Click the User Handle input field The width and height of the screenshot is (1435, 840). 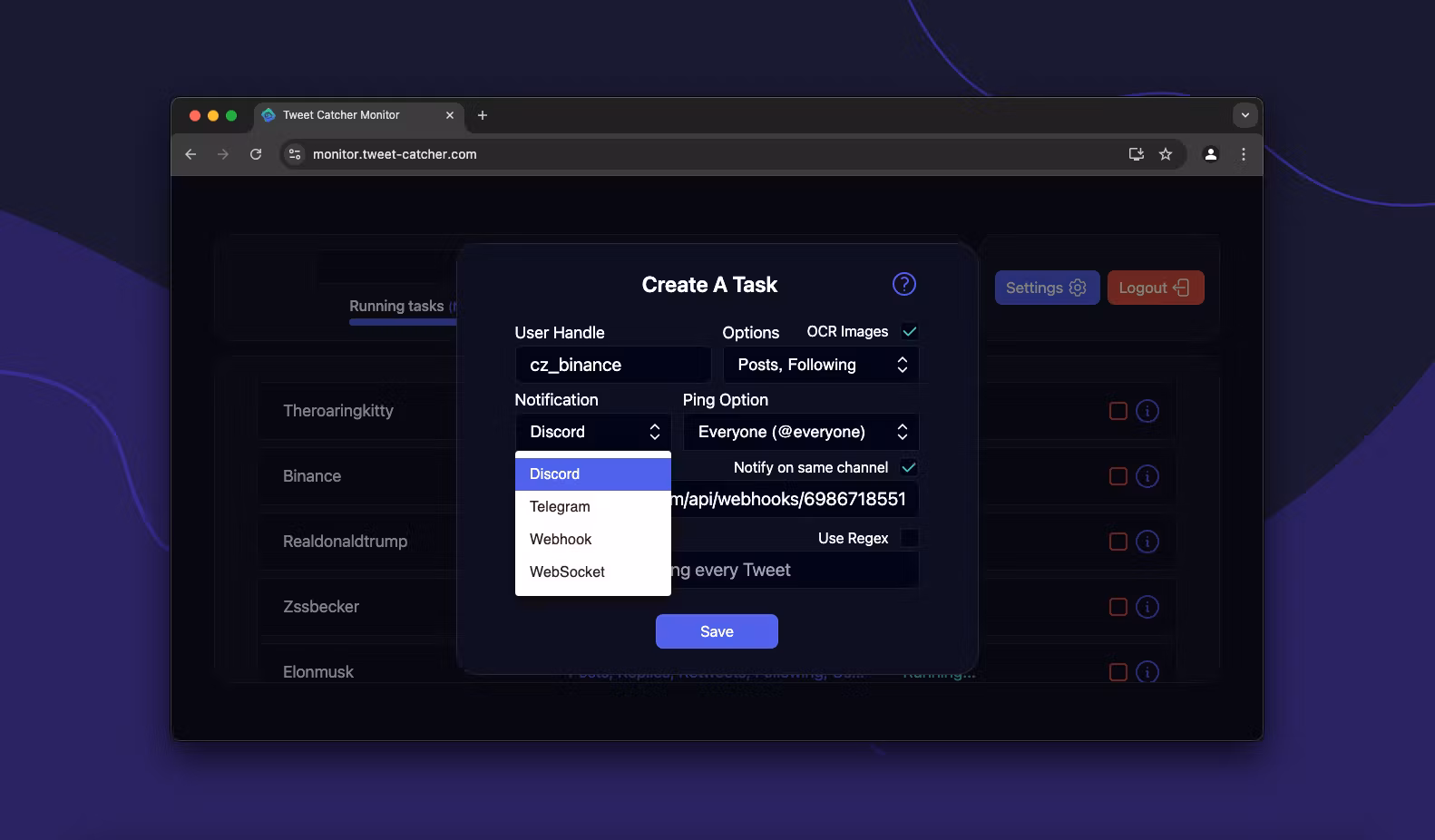coord(612,365)
